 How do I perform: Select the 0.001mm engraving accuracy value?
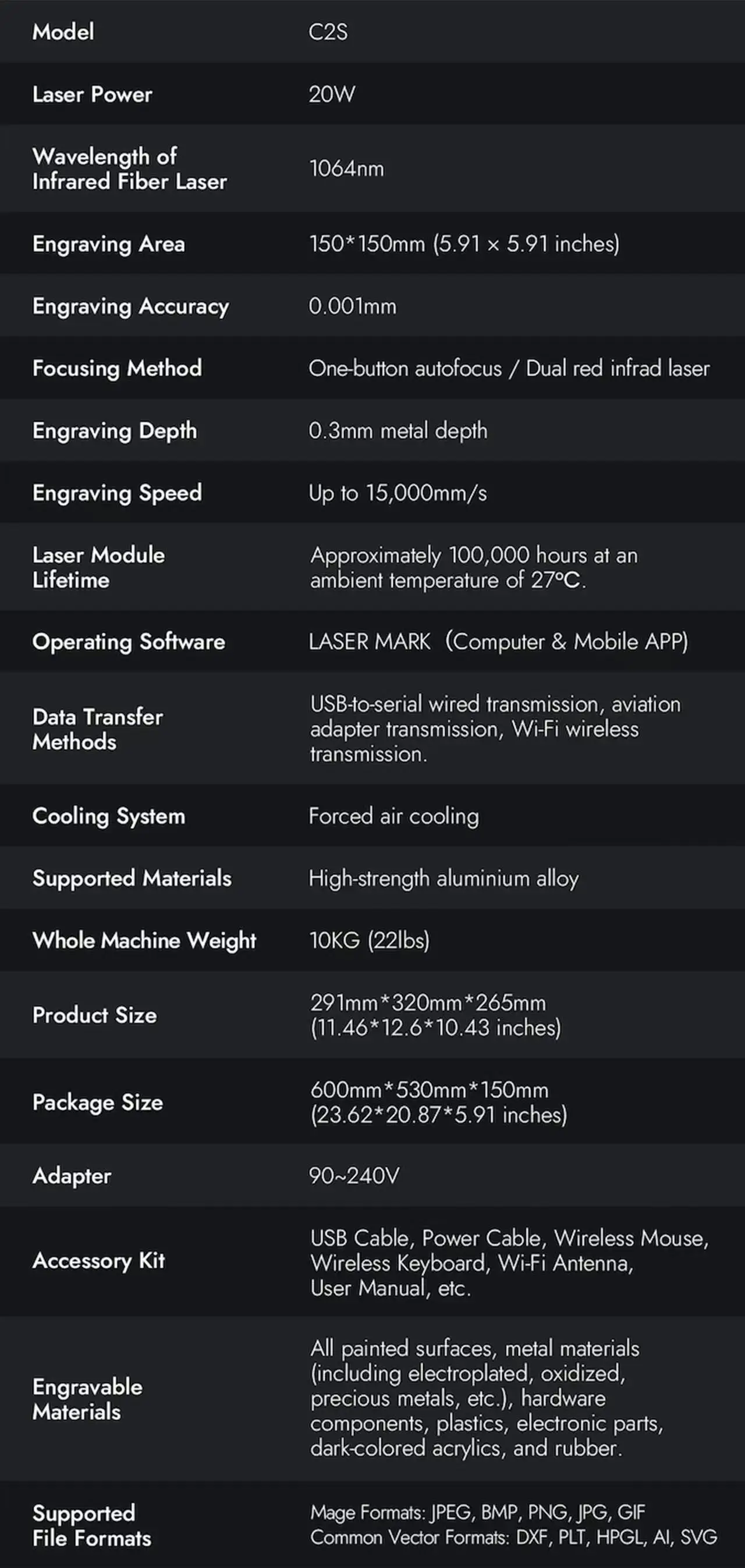coord(352,305)
